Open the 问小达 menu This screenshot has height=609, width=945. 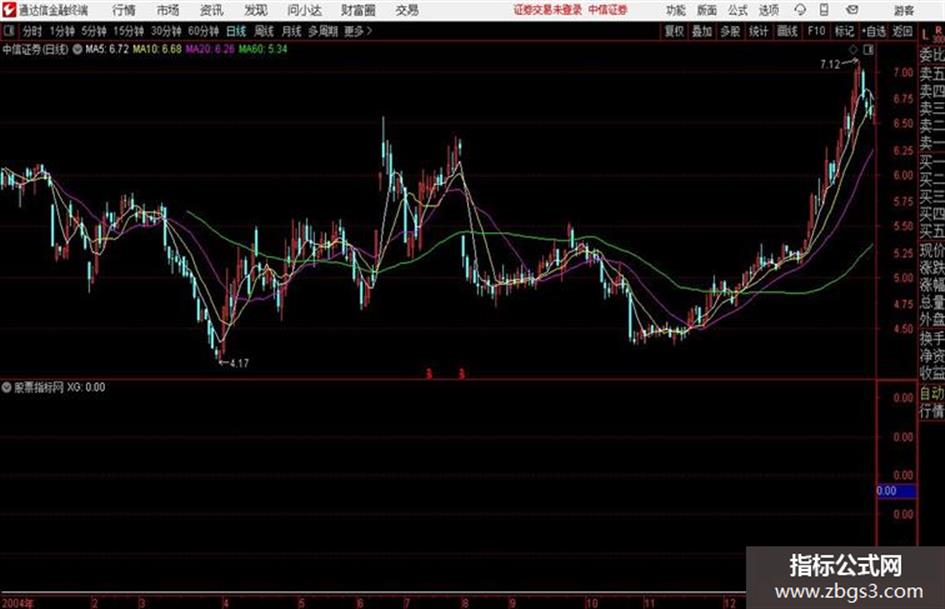click(304, 10)
